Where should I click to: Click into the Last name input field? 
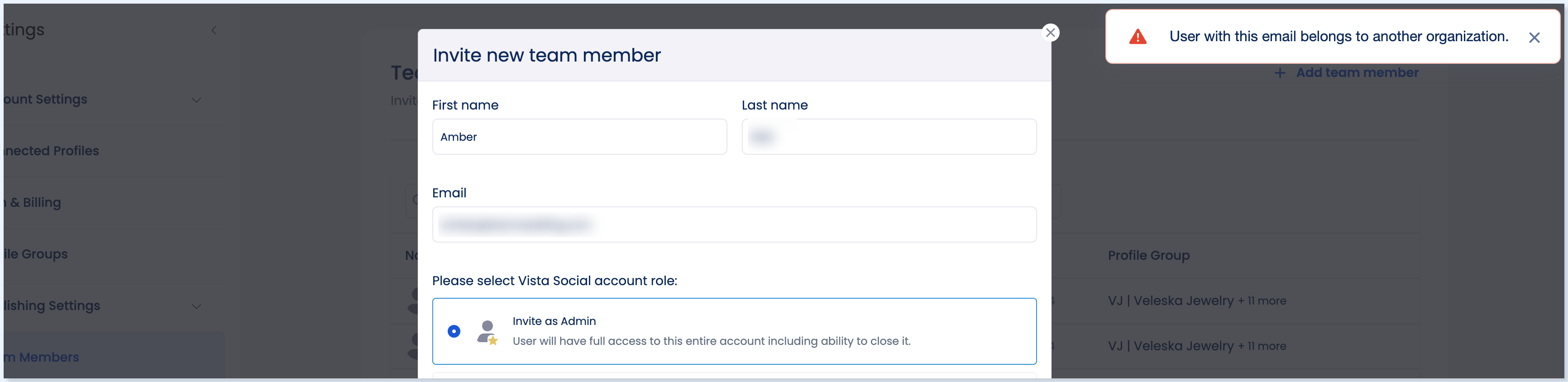(x=889, y=137)
